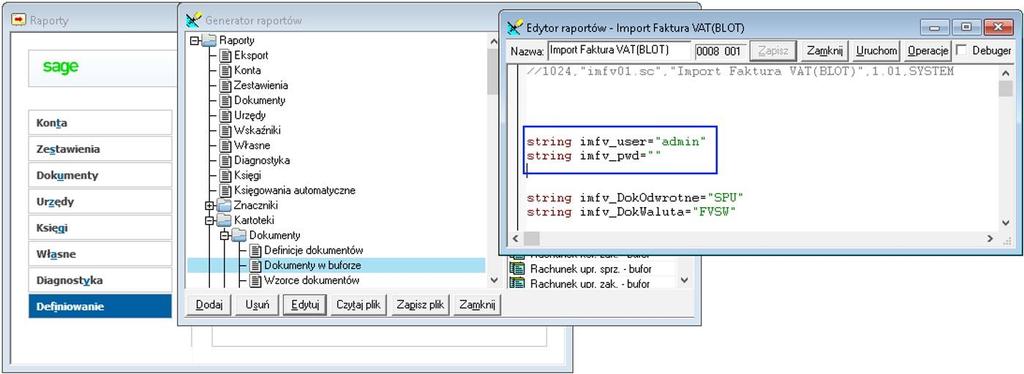The width and height of the screenshot is (1024, 374).
Task: Expand the Znaczniki tree node
Action: [209, 206]
